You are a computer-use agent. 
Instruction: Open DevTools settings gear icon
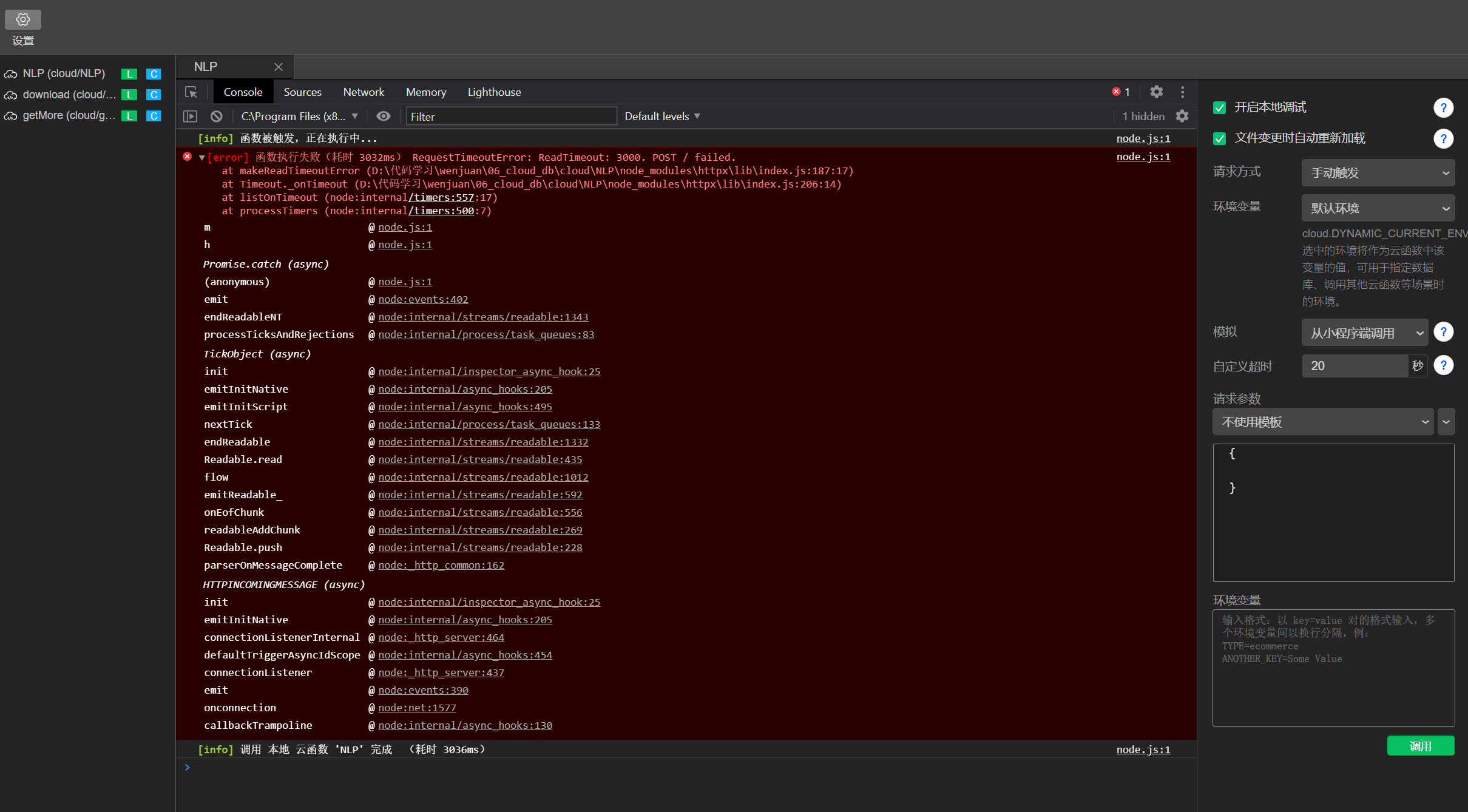click(x=1156, y=92)
